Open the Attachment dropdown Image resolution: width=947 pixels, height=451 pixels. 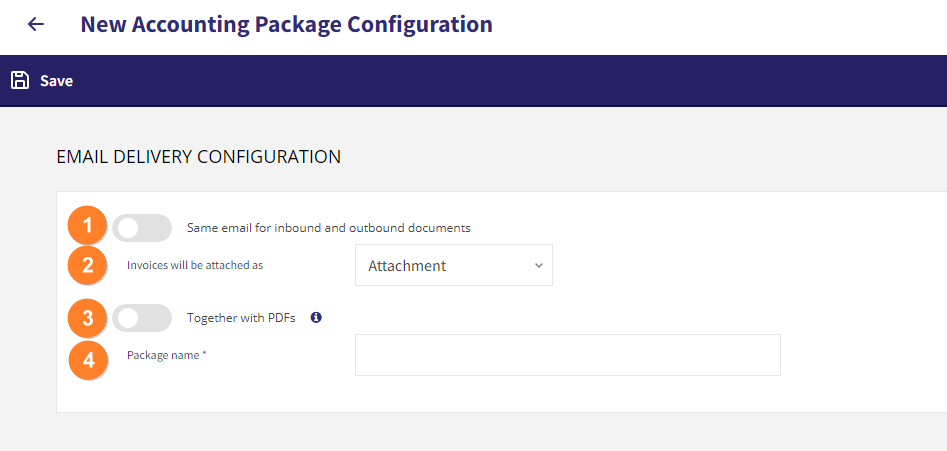[x=454, y=265]
